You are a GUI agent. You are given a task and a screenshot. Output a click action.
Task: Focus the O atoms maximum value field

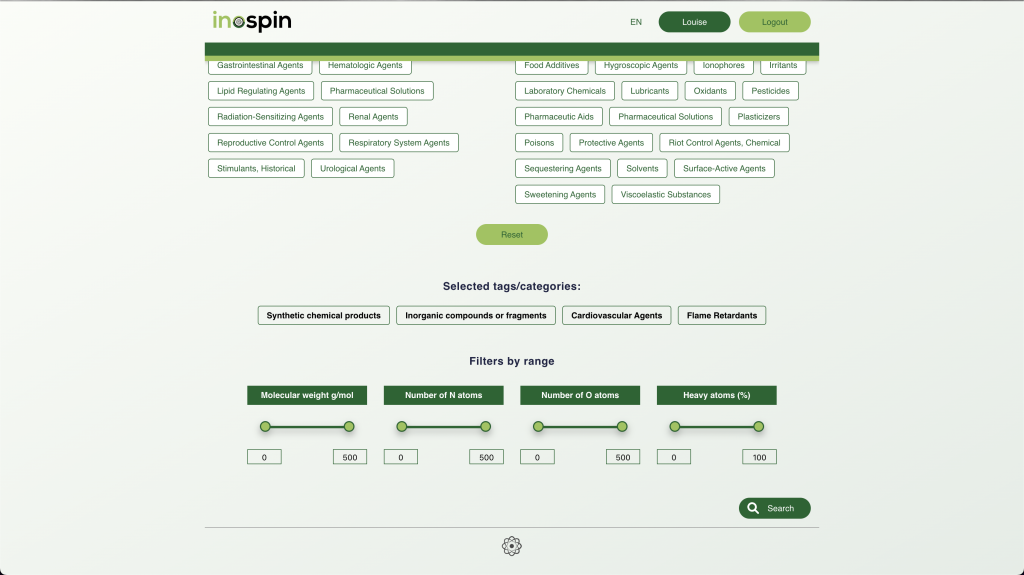pyautogui.click(x=623, y=457)
